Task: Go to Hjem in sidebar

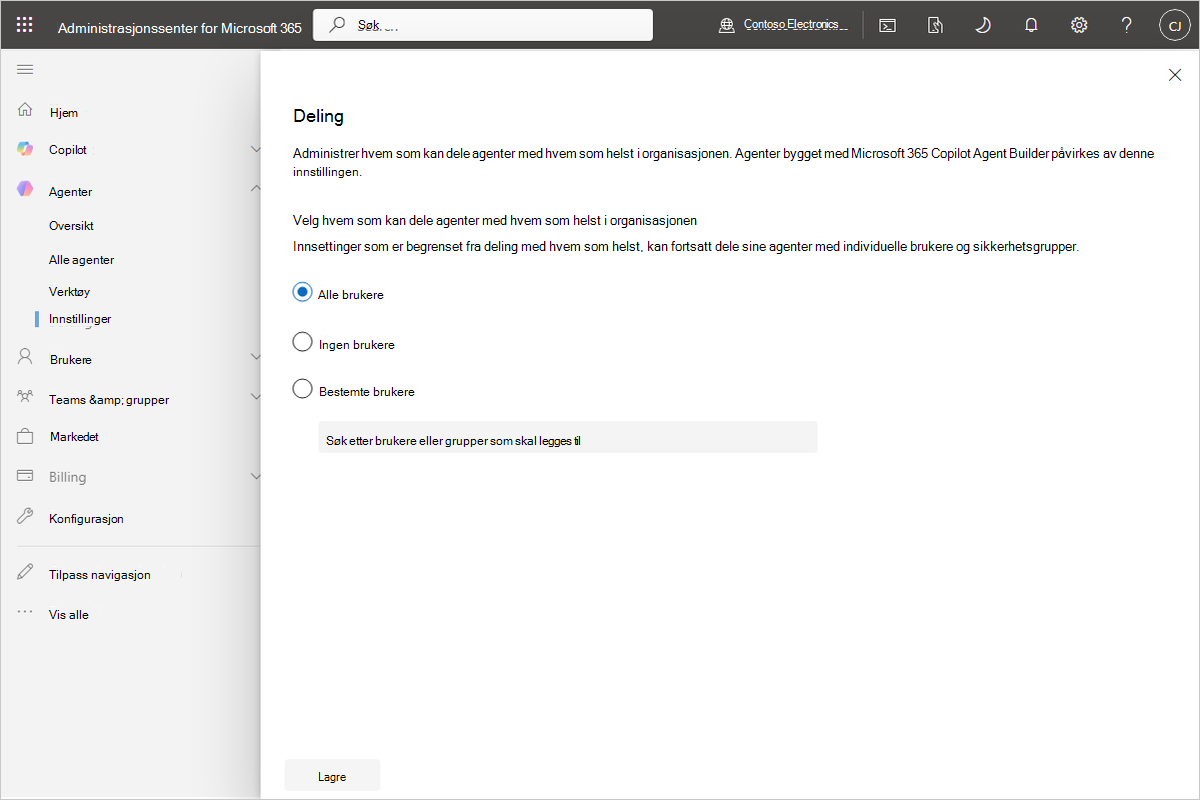Action: pyautogui.click(x=64, y=113)
